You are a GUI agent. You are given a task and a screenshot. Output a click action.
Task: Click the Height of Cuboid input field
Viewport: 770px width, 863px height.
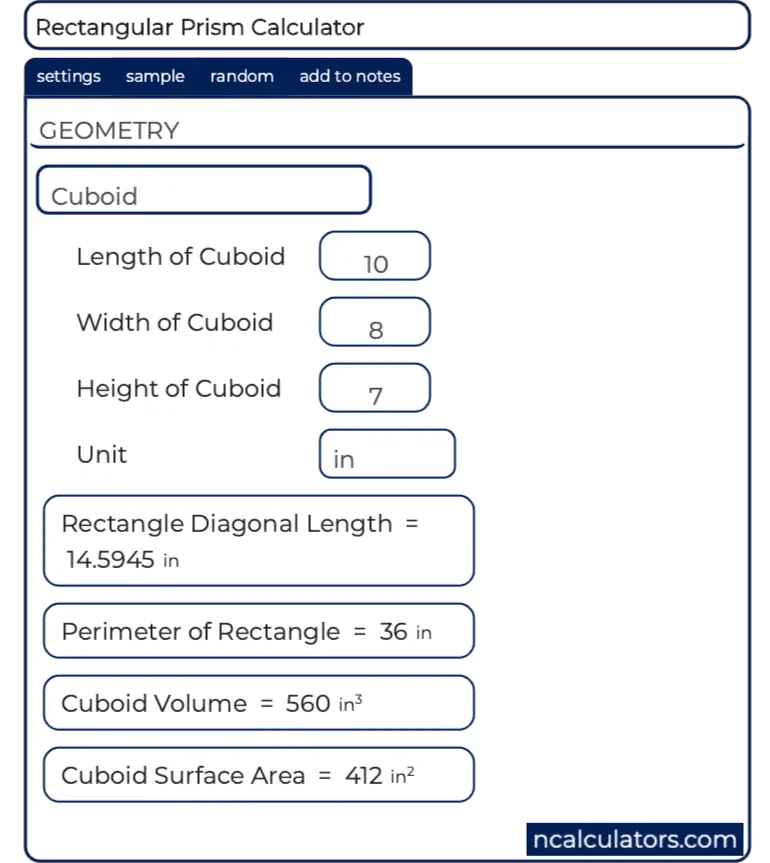click(374, 388)
